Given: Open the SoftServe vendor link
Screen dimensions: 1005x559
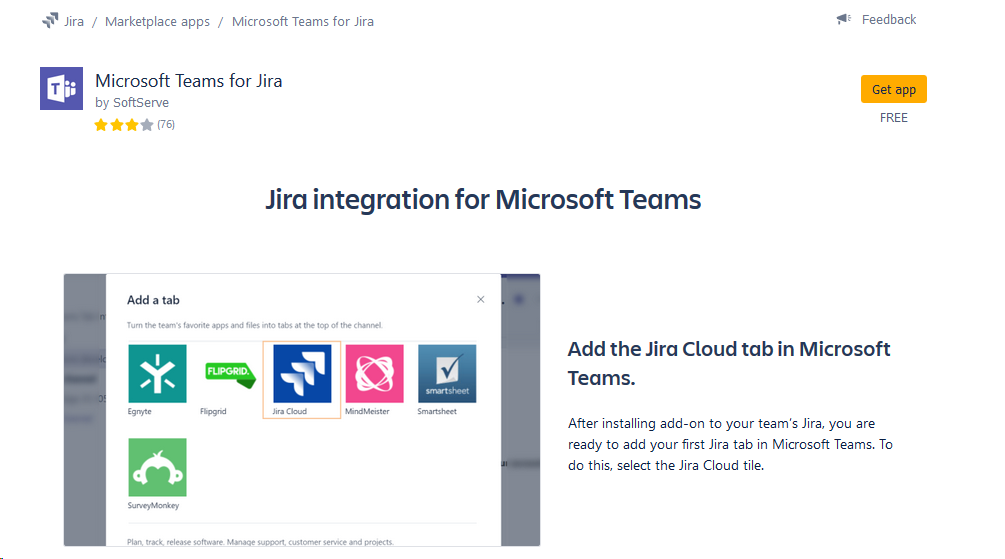Looking at the screenshot, I should coord(141,103).
